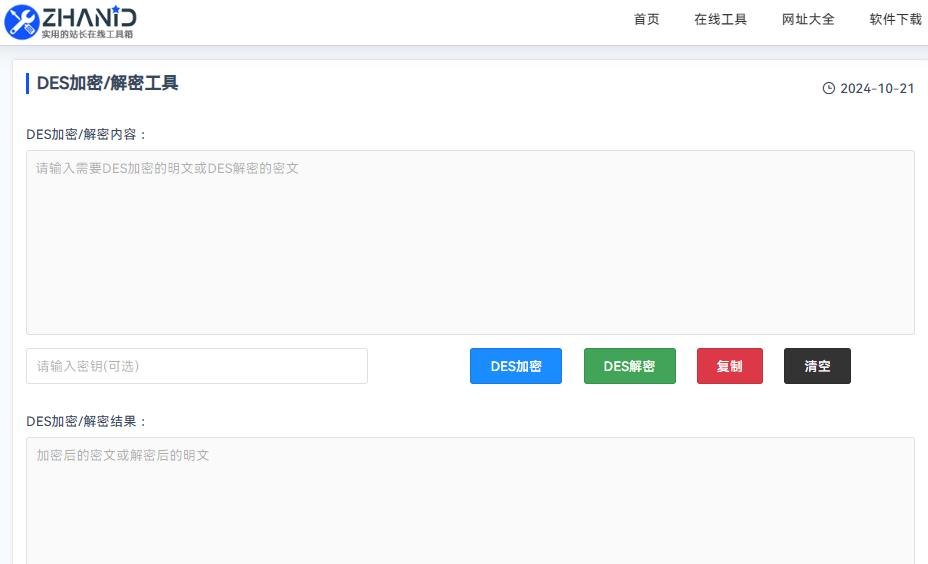Screen dimensions: 928x564
Task: Click the DES加密/解密内容： label
Action: point(86,134)
